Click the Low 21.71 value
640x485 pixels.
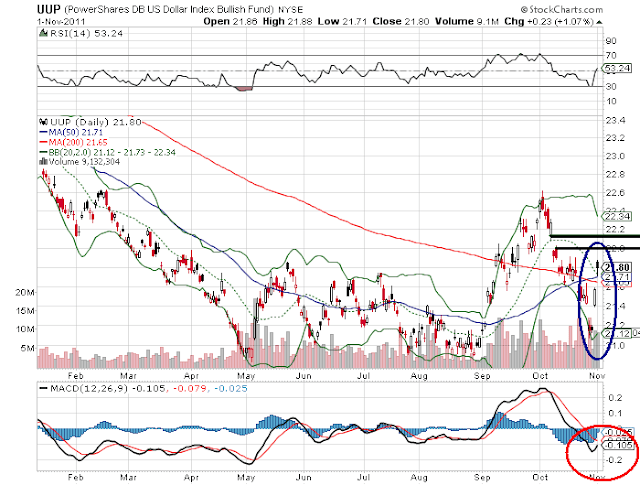(342, 22)
